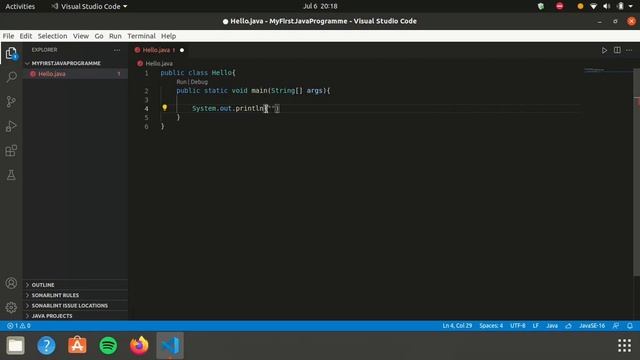The width and height of the screenshot is (640, 360).
Task: Click the System.out.println code line
Action: [x=236, y=108]
